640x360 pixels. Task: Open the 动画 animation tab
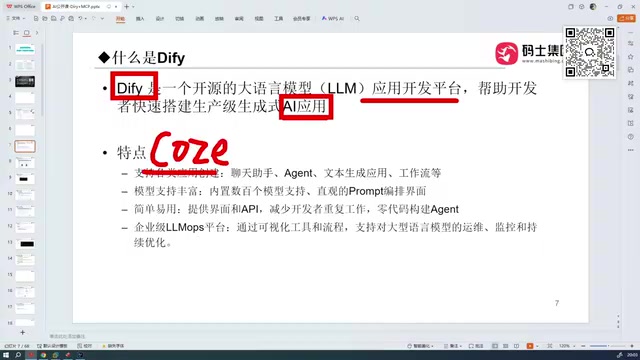[x=200, y=19]
